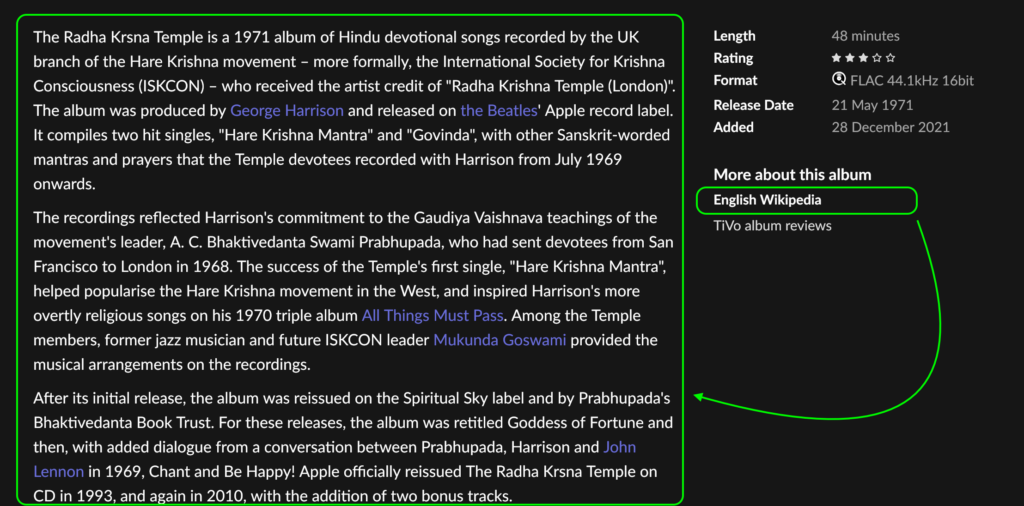Click the FLAC signal quality icon
Screen dimensions: 1024x506
(x=839, y=80)
